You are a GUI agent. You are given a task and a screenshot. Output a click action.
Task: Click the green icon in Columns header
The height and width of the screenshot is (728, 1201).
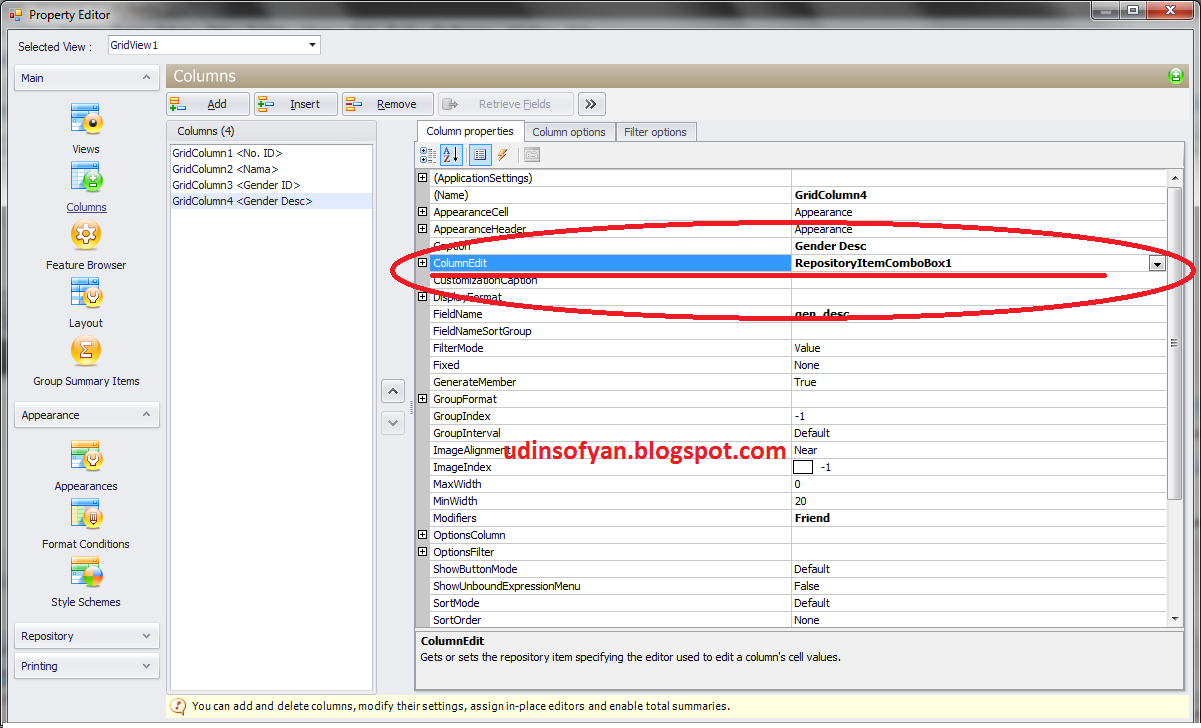point(1175,76)
